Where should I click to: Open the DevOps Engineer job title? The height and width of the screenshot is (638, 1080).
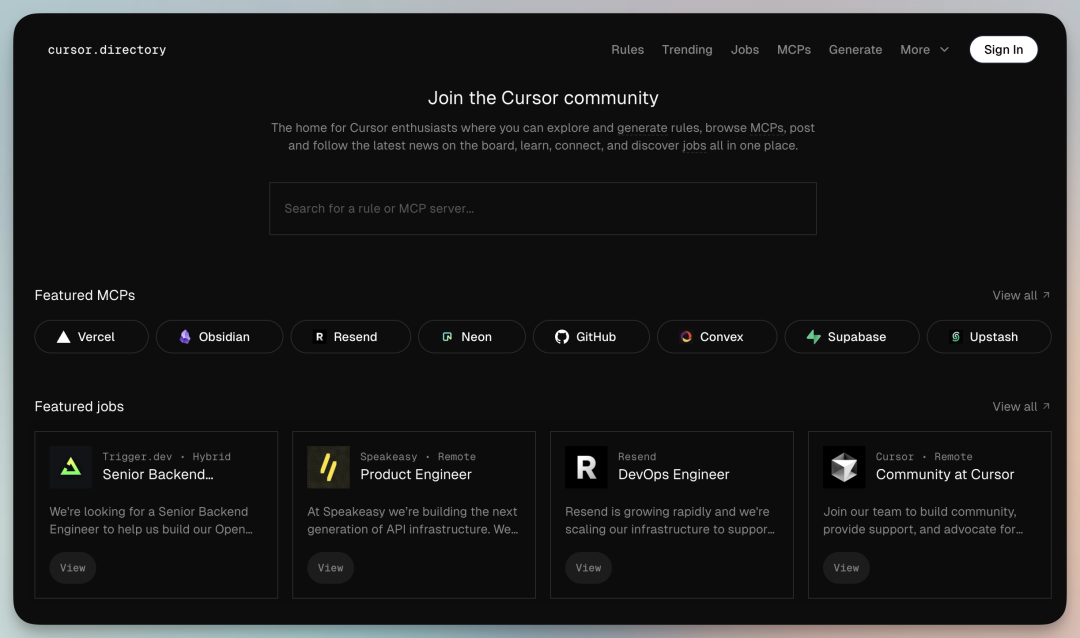pos(673,474)
